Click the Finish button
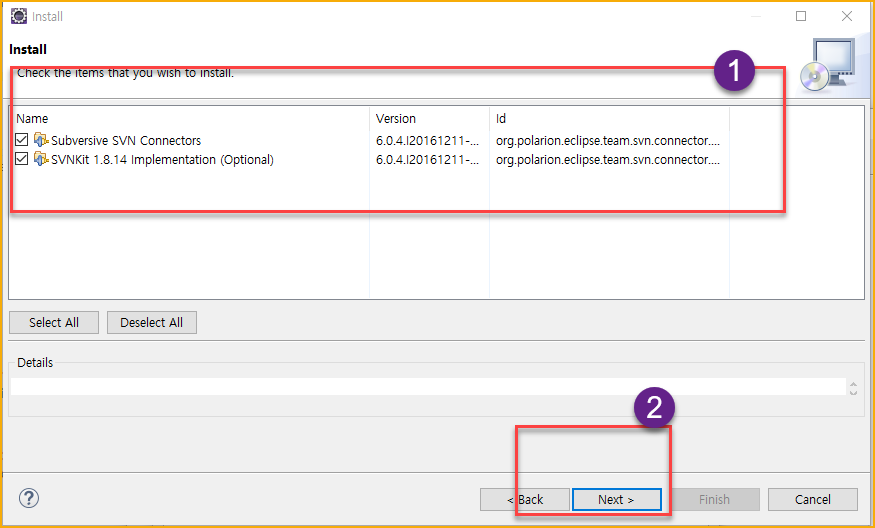 (714, 500)
